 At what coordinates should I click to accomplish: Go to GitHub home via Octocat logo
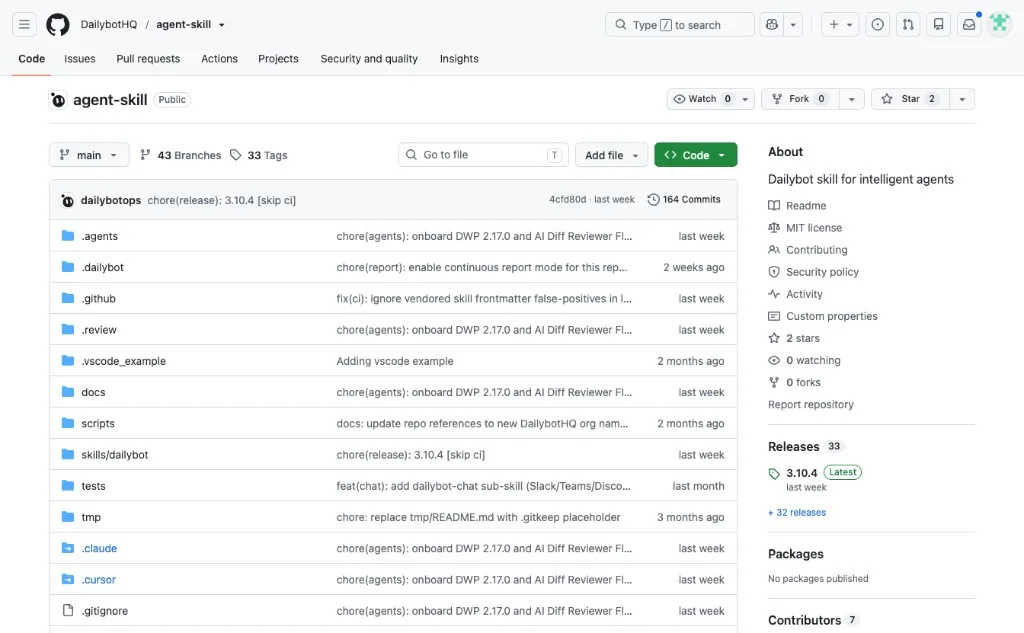pyautogui.click(x=57, y=25)
